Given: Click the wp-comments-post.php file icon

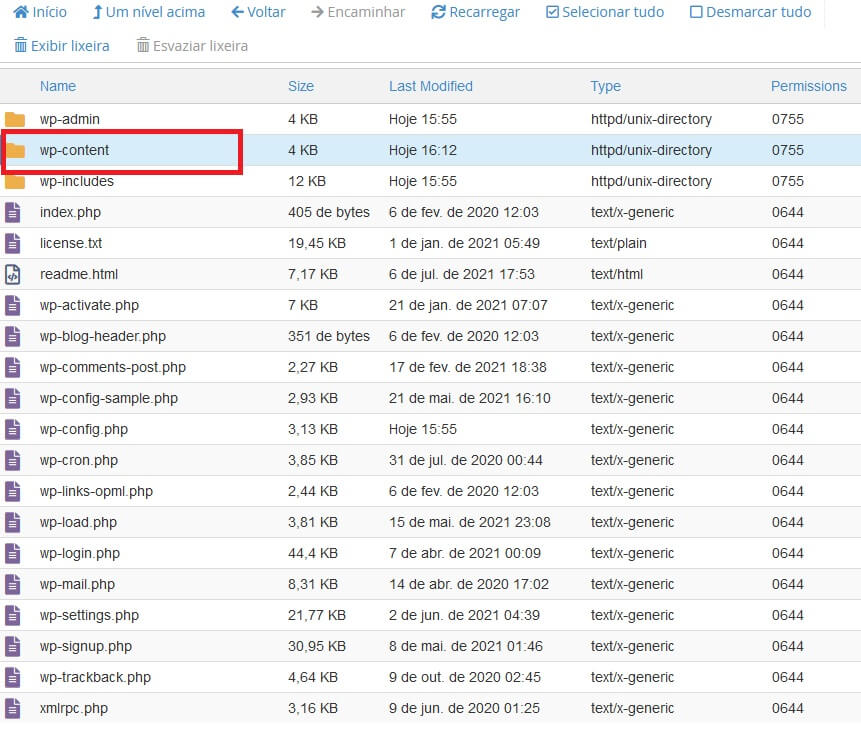Looking at the screenshot, I should (13, 367).
